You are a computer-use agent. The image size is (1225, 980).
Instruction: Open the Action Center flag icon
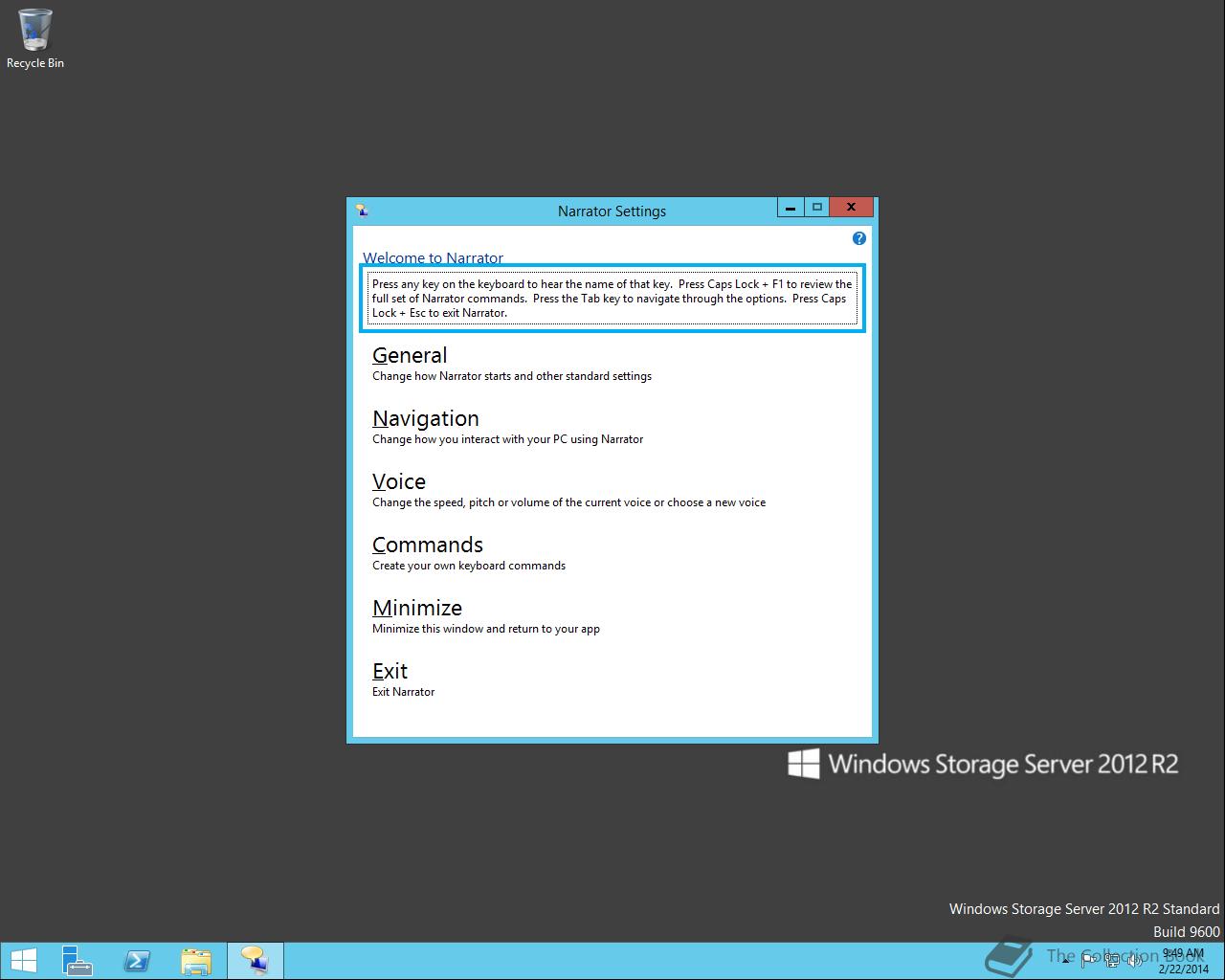(1089, 961)
